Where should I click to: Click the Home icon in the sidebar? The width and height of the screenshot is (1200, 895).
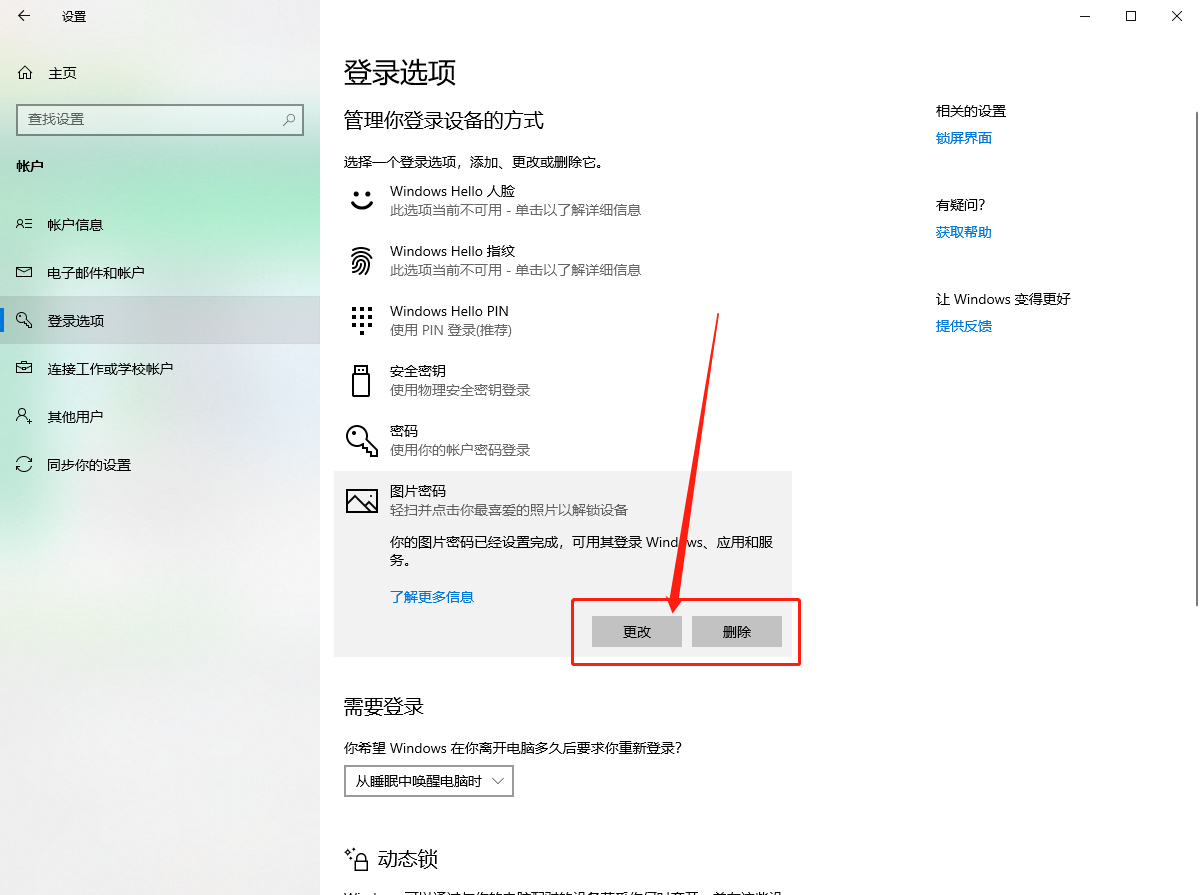coord(26,72)
